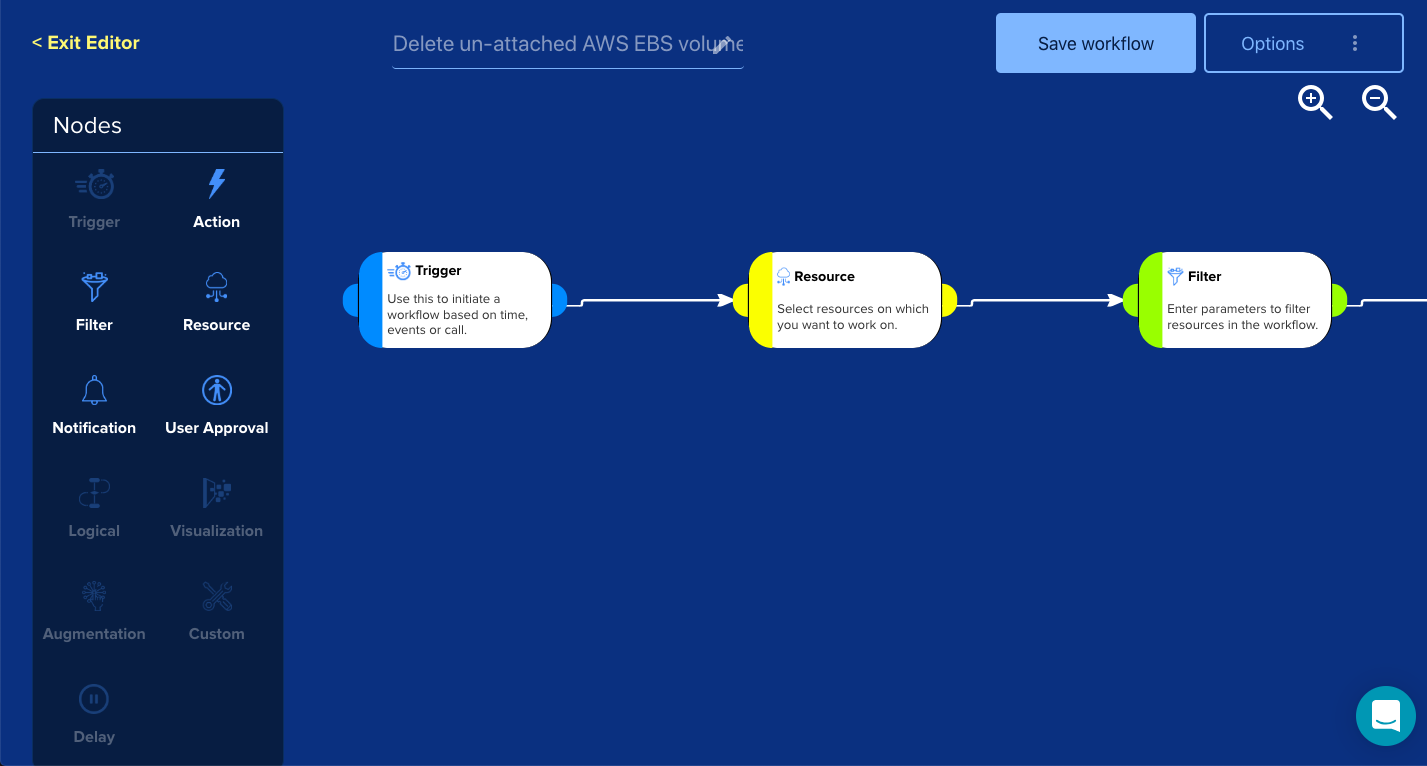Click the Resource label in Nodes panel
The height and width of the screenshot is (766, 1427).
click(x=216, y=325)
